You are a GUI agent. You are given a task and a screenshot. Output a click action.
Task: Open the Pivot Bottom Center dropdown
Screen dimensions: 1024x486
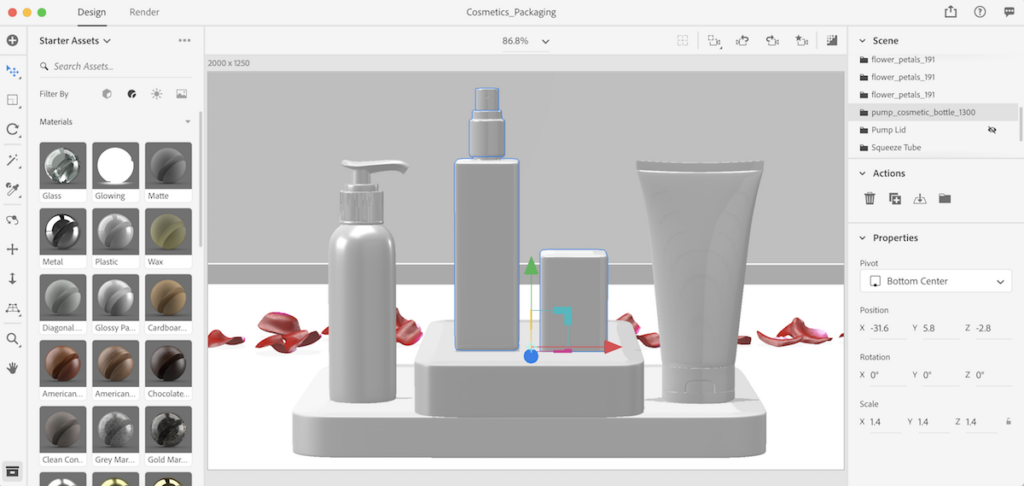pyautogui.click(x=935, y=282)
